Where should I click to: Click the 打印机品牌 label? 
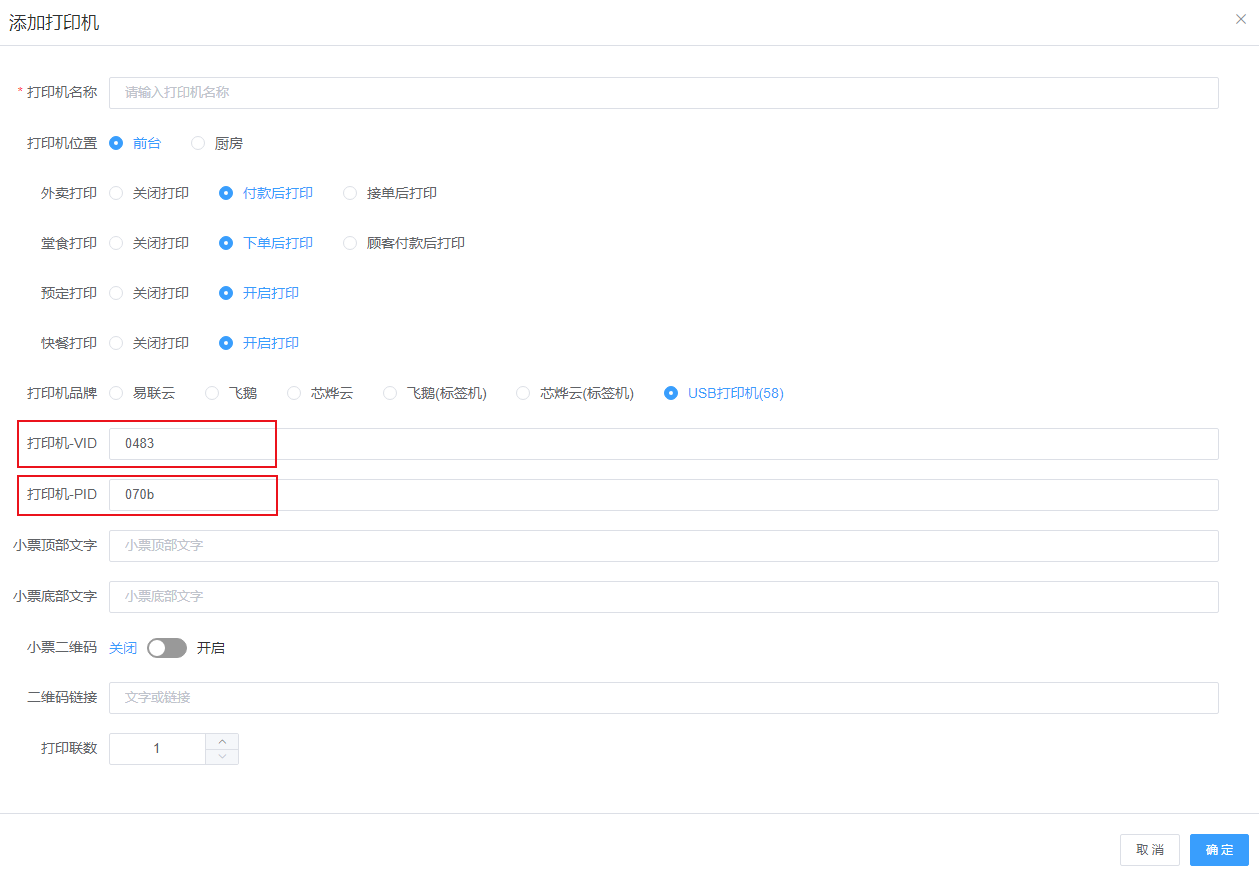[x=62, y=393]
